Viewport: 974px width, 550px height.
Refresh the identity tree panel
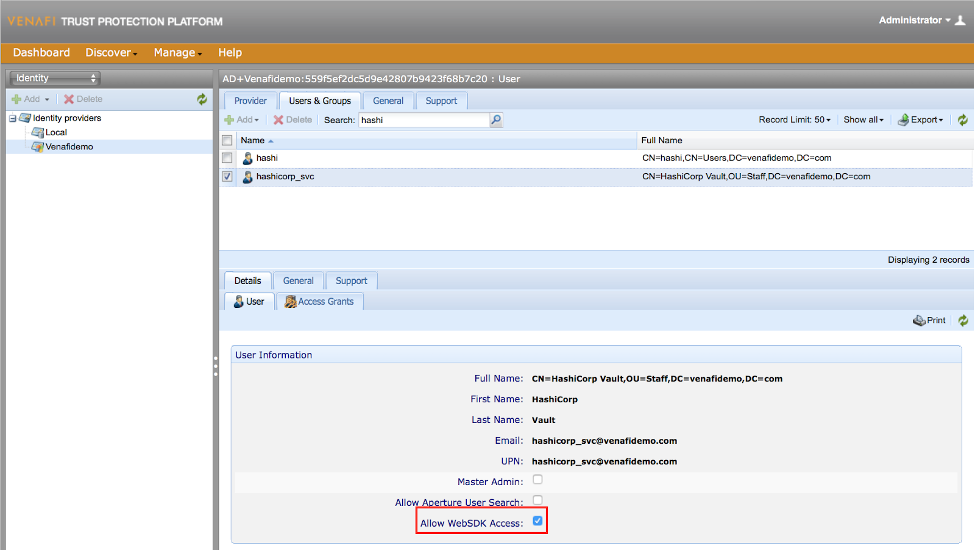202,99
